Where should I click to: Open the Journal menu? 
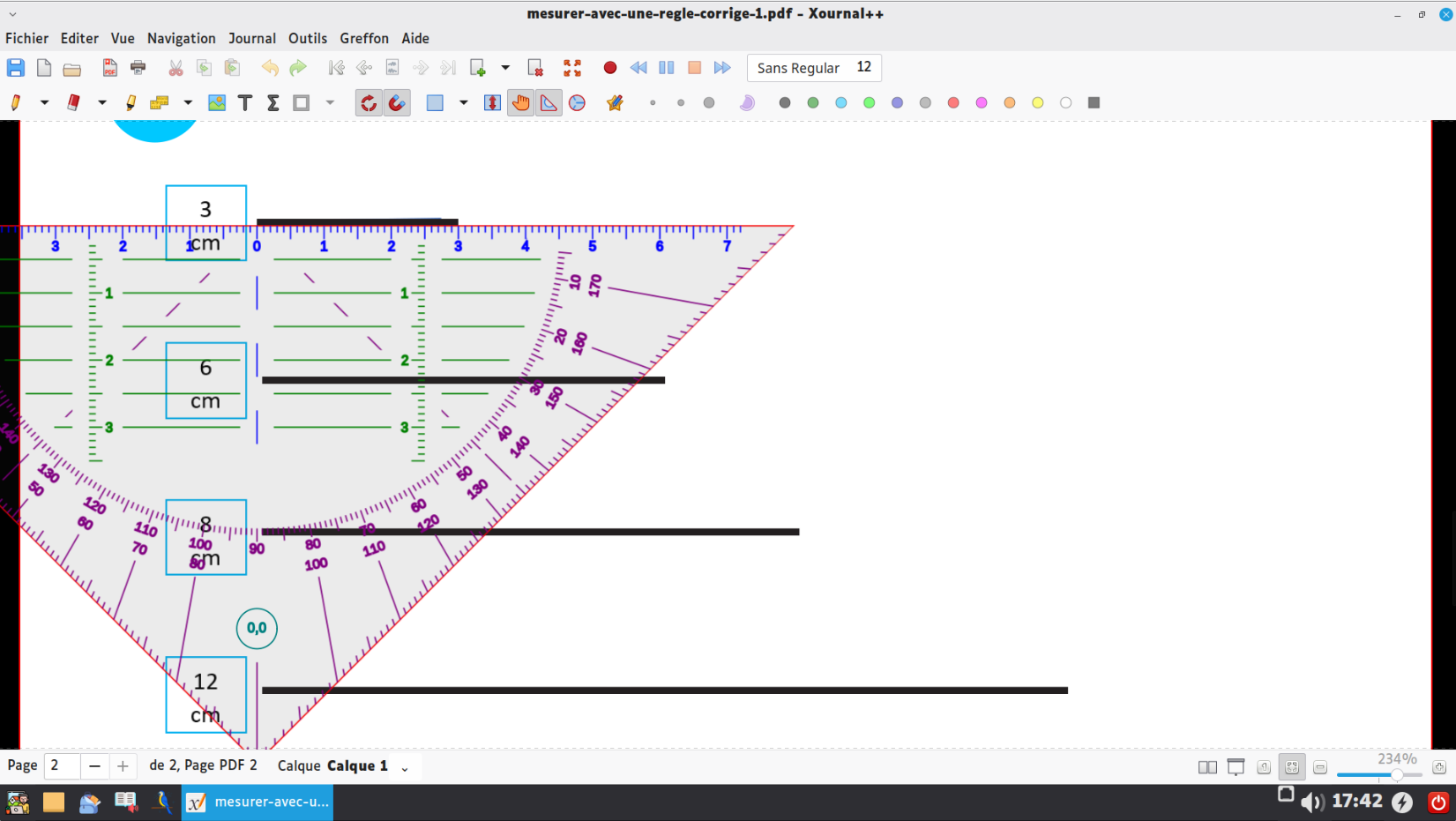[251, 39]
